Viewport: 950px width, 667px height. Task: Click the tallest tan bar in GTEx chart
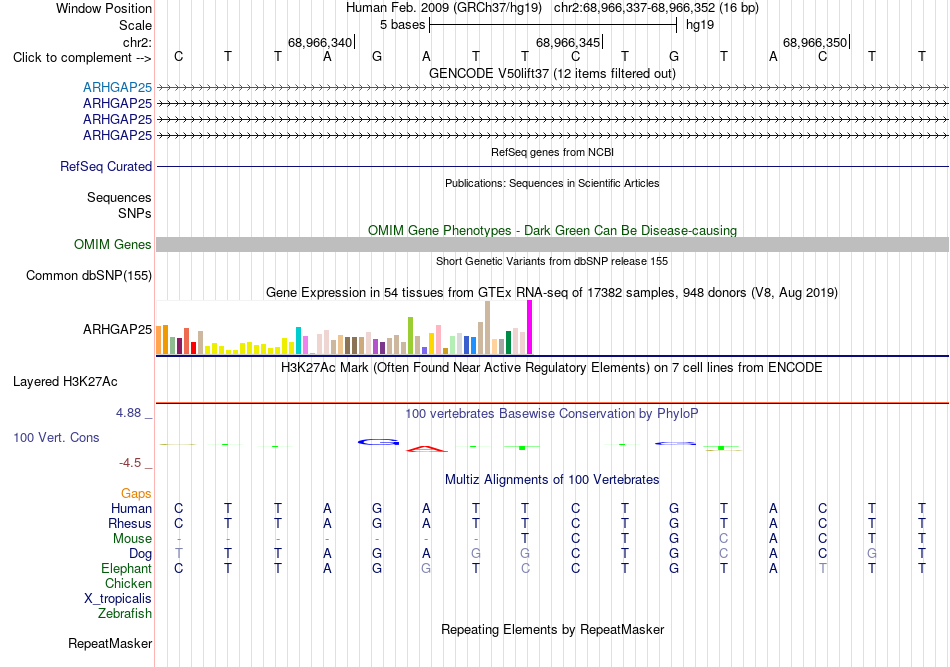488,328
